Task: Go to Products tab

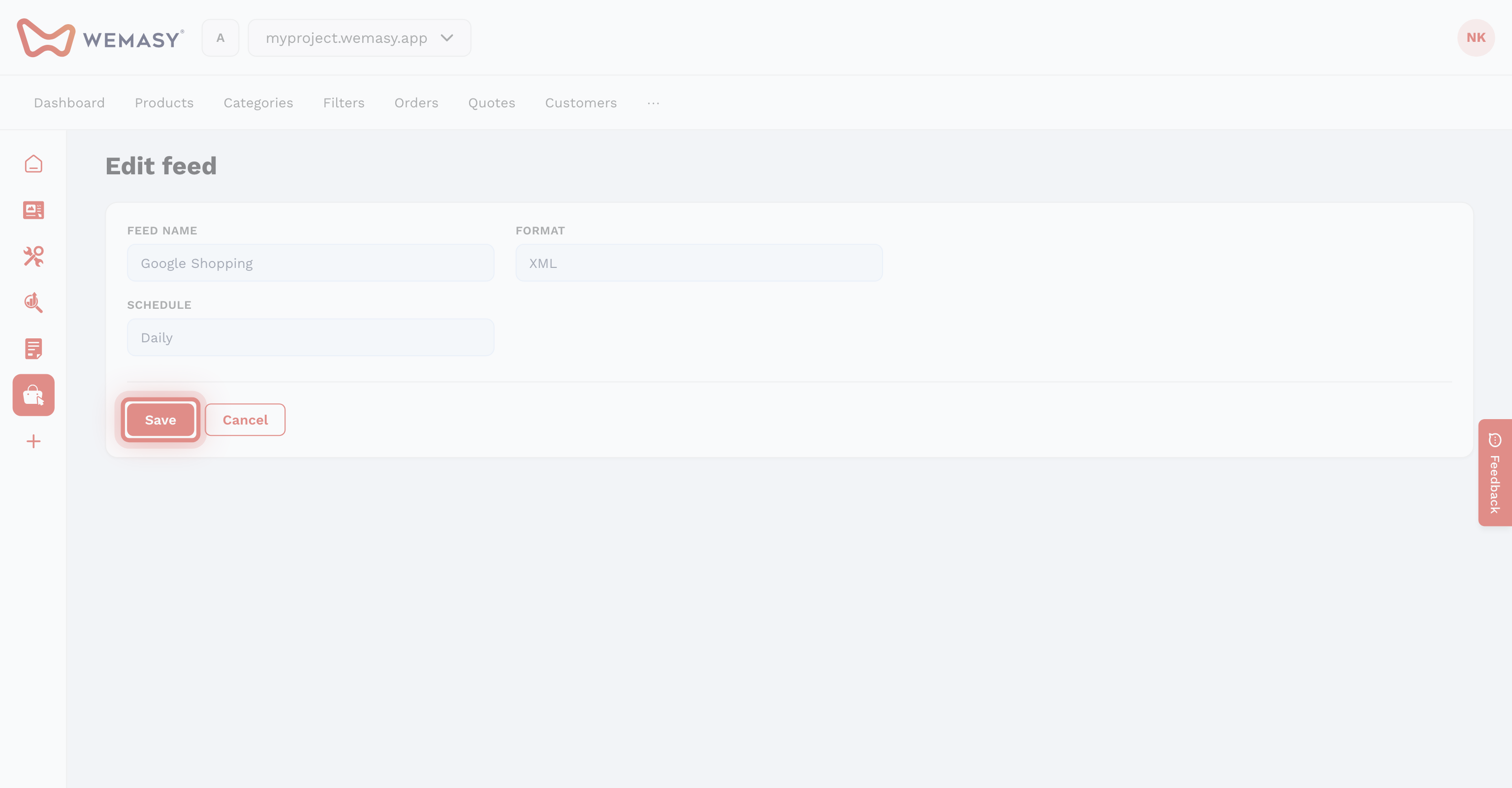Action: (164, 103)
